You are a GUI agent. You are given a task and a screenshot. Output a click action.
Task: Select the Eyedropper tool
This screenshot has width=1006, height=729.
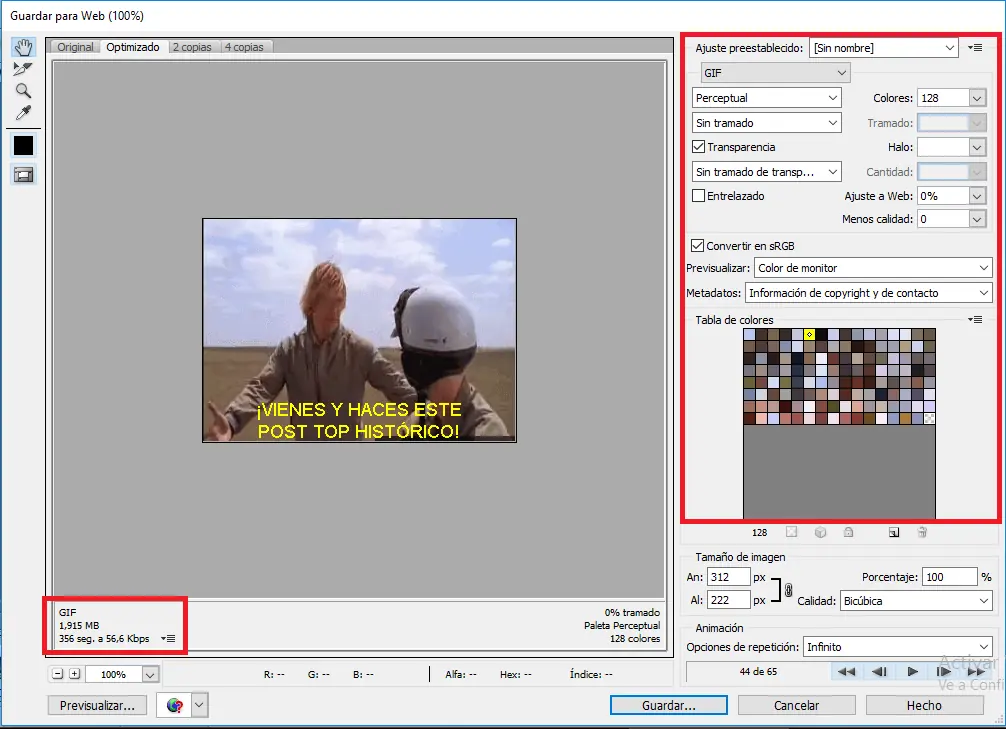coord(23,113)
